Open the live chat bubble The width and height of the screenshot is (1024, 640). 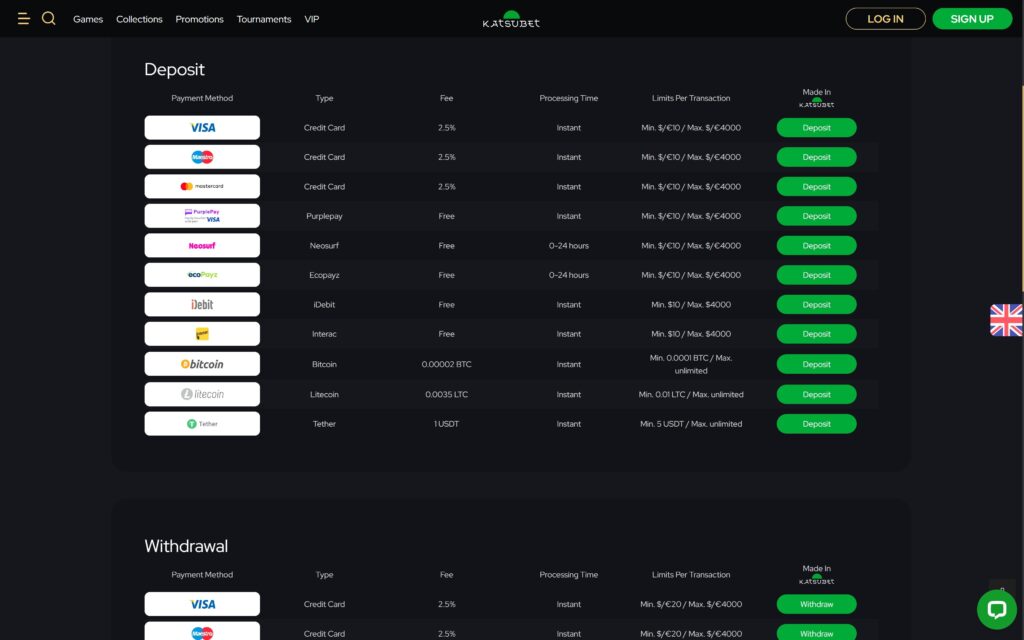[x=996, y=608]
